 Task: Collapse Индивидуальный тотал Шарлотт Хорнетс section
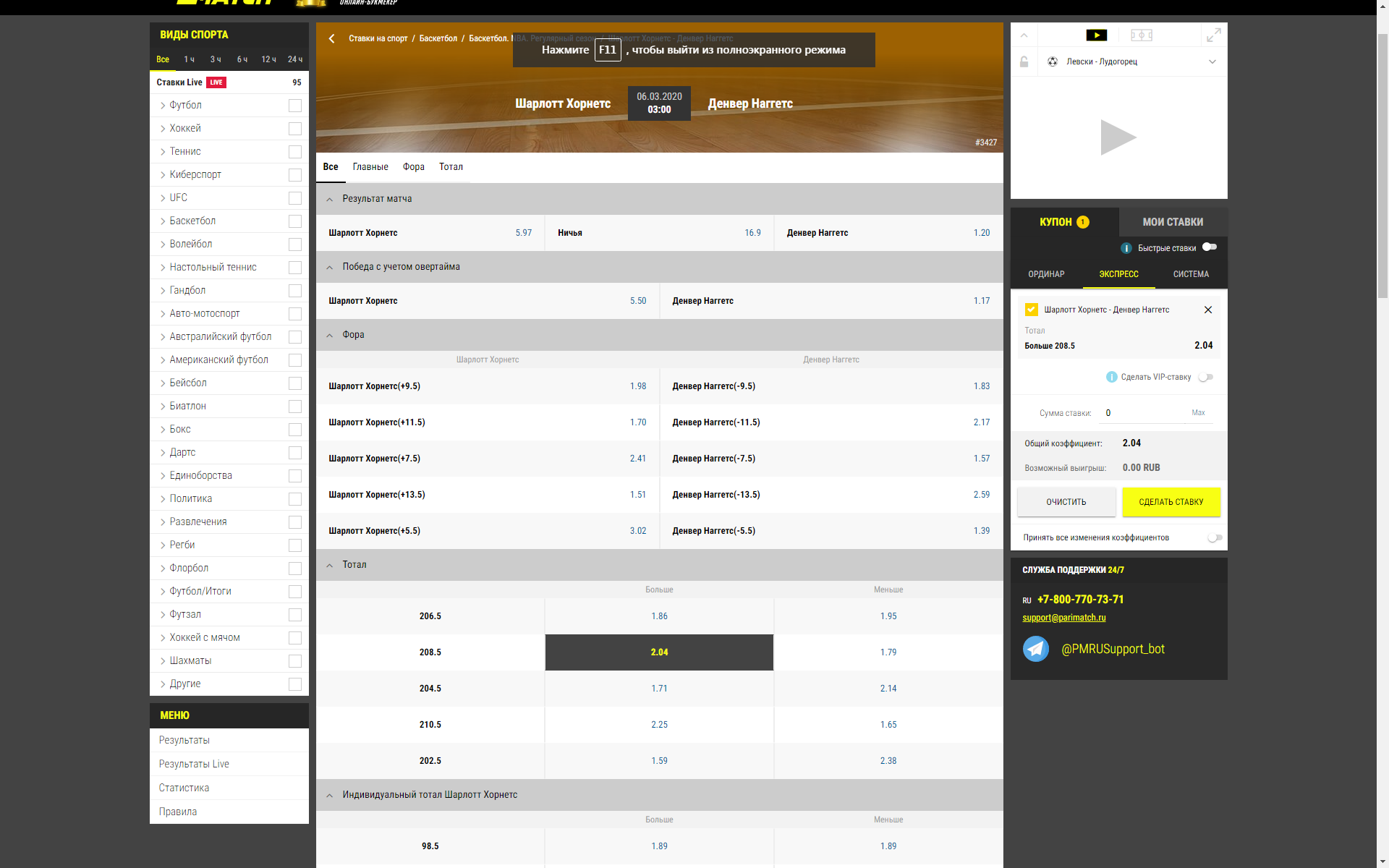click(329, 795)
